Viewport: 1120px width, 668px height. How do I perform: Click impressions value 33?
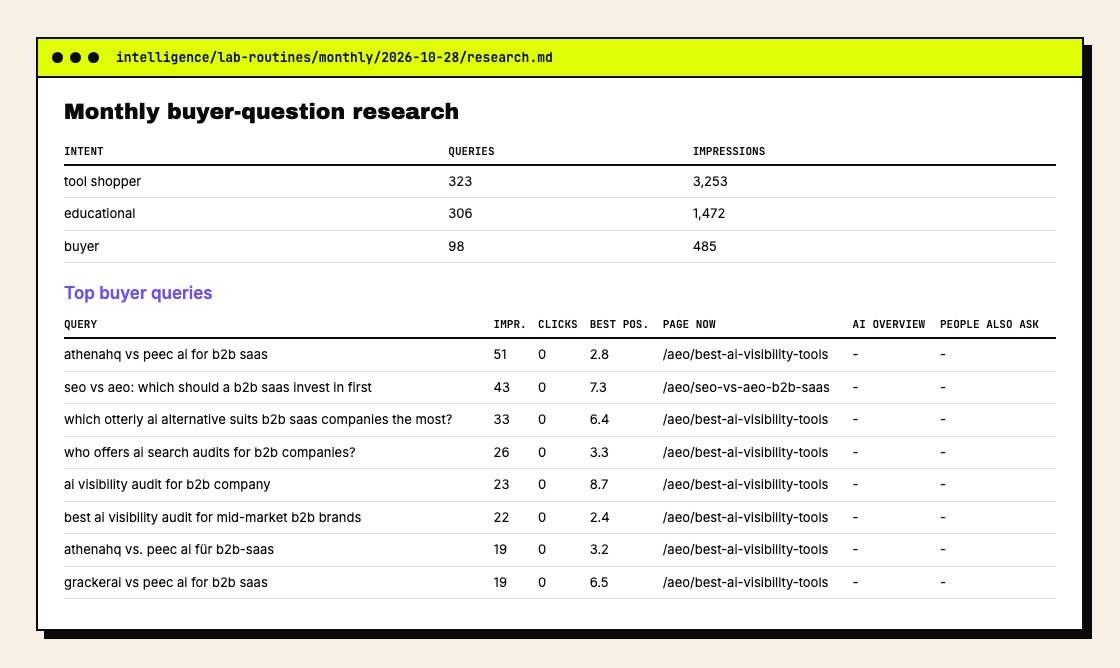(x=501, y=419)
